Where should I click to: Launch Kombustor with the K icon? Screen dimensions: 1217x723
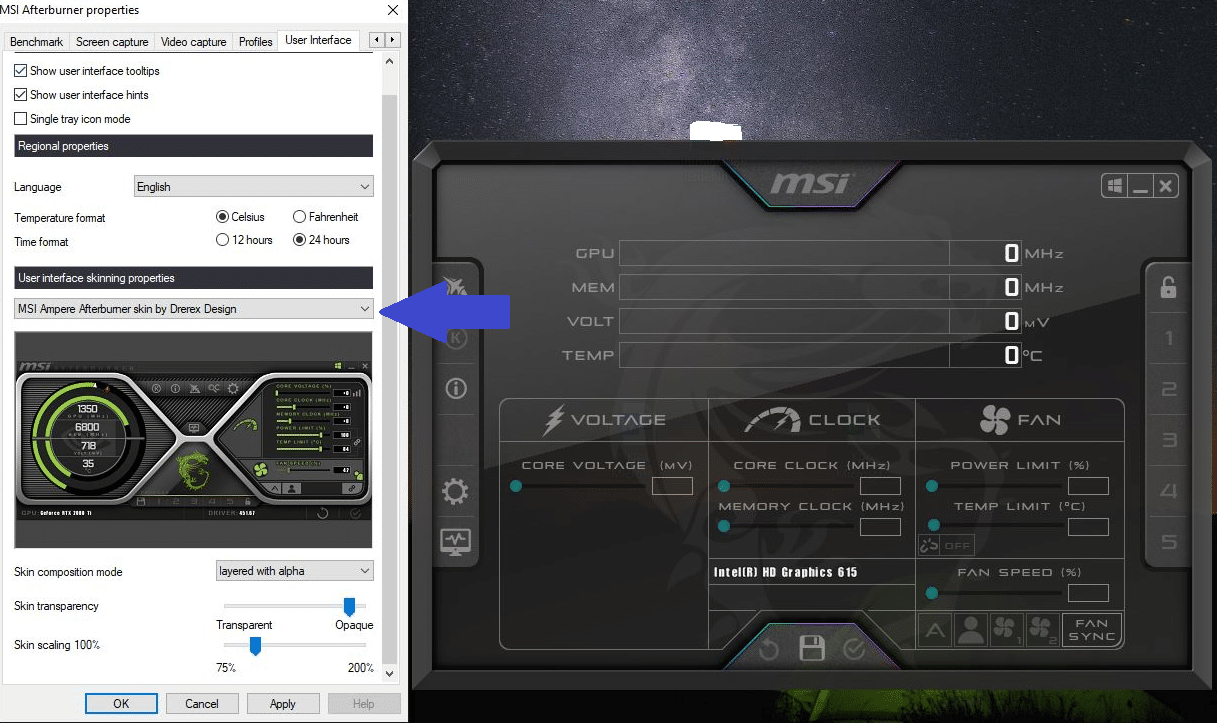[x=456, y=337]
